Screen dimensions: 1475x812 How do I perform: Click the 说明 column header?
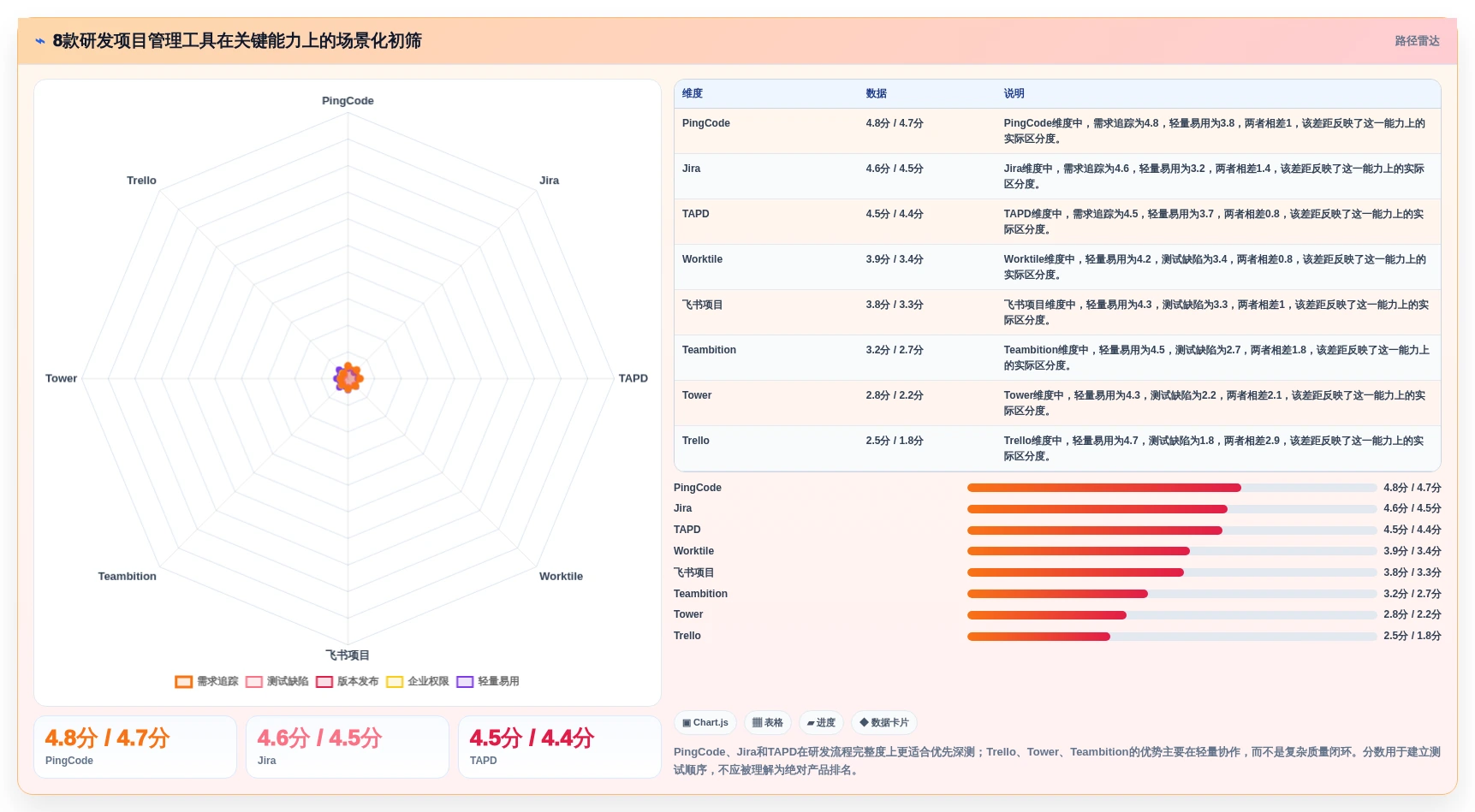tap(1014, 93)
